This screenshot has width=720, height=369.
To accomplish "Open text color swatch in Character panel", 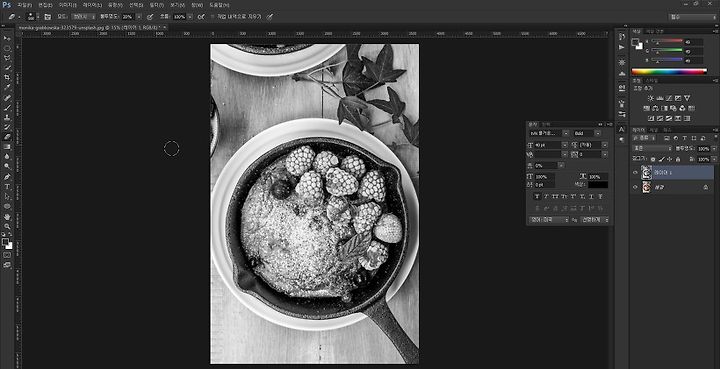I will click(598, 184).
